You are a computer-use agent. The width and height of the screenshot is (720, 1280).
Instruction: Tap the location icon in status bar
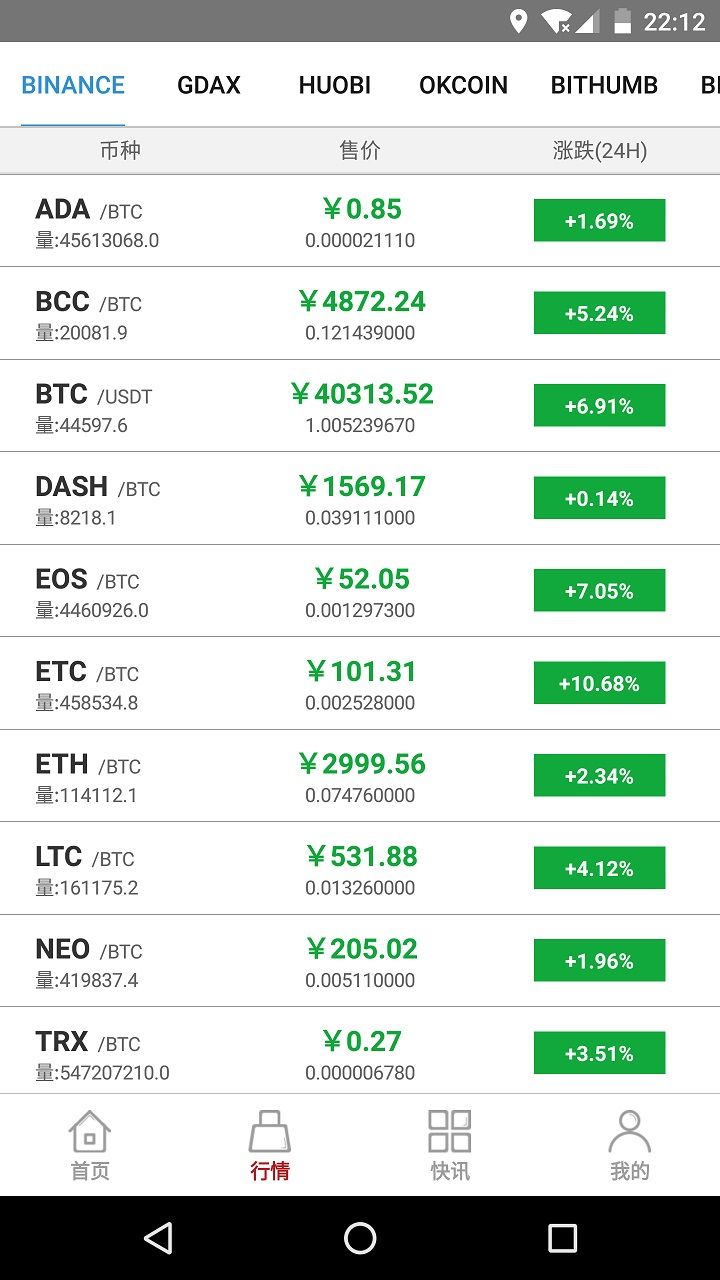click(518, 21)
